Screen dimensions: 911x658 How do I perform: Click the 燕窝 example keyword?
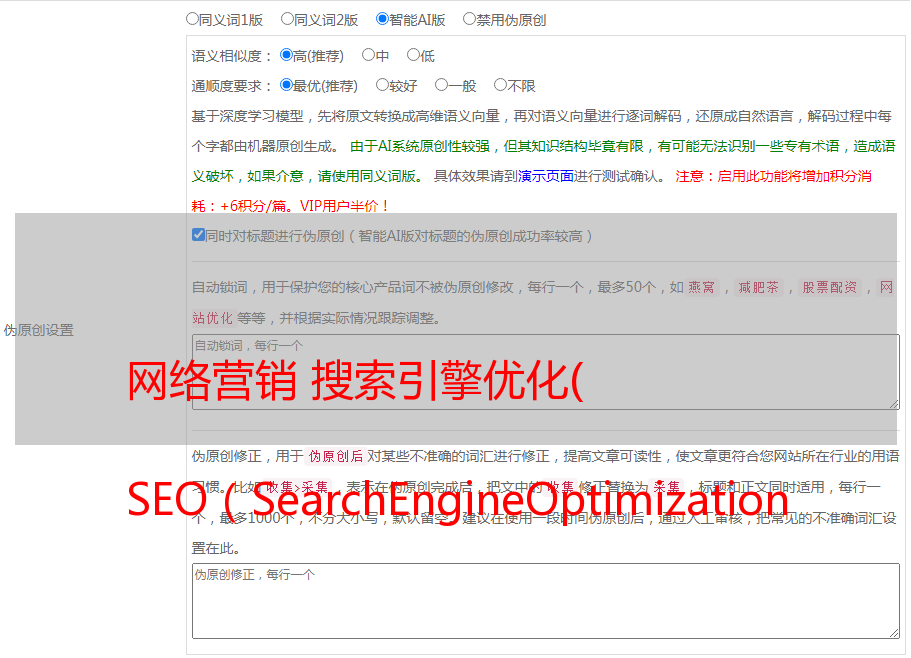pyautogui.click(x=702, y=287)
